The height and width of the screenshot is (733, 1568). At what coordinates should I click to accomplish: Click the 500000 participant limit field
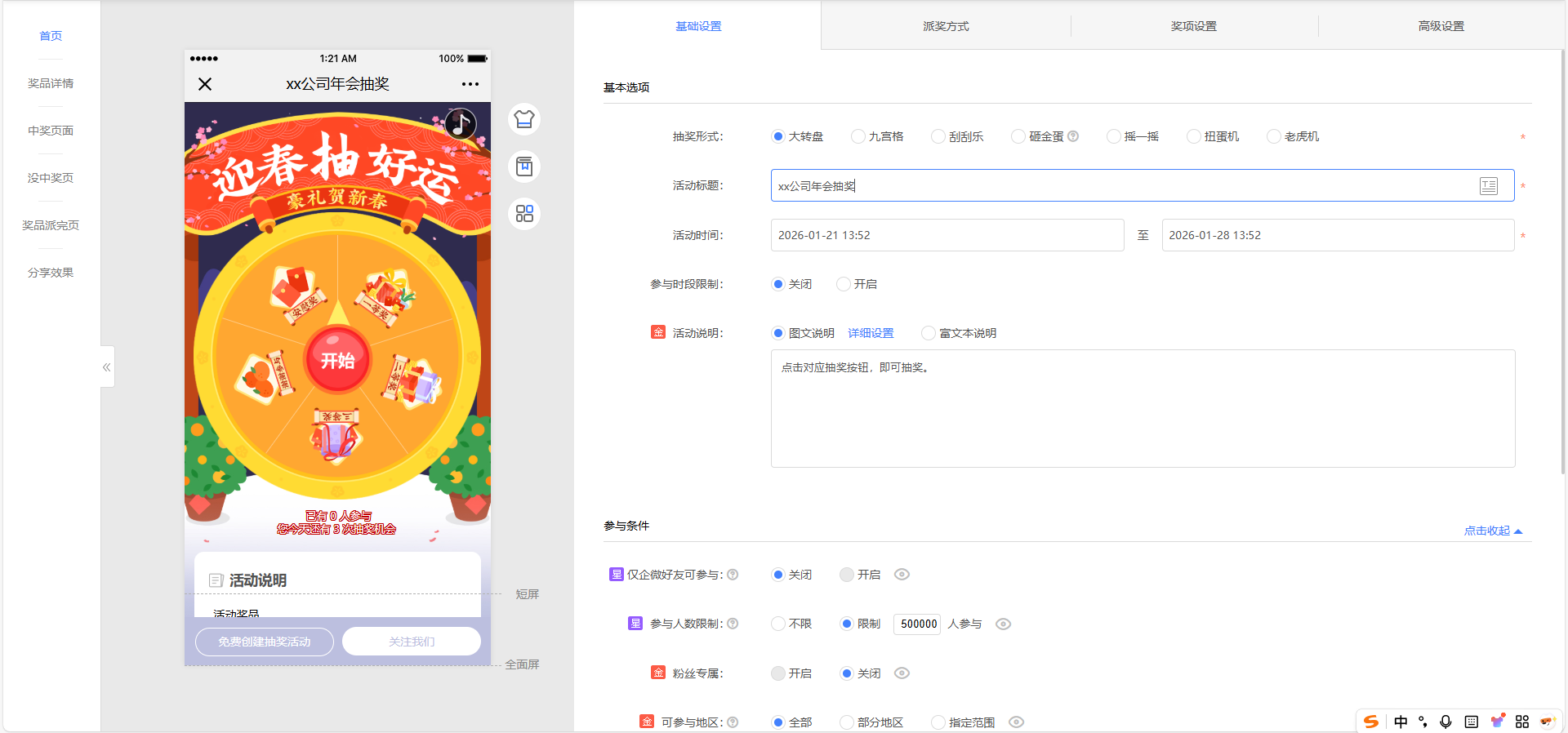click(x=918, y=624)
